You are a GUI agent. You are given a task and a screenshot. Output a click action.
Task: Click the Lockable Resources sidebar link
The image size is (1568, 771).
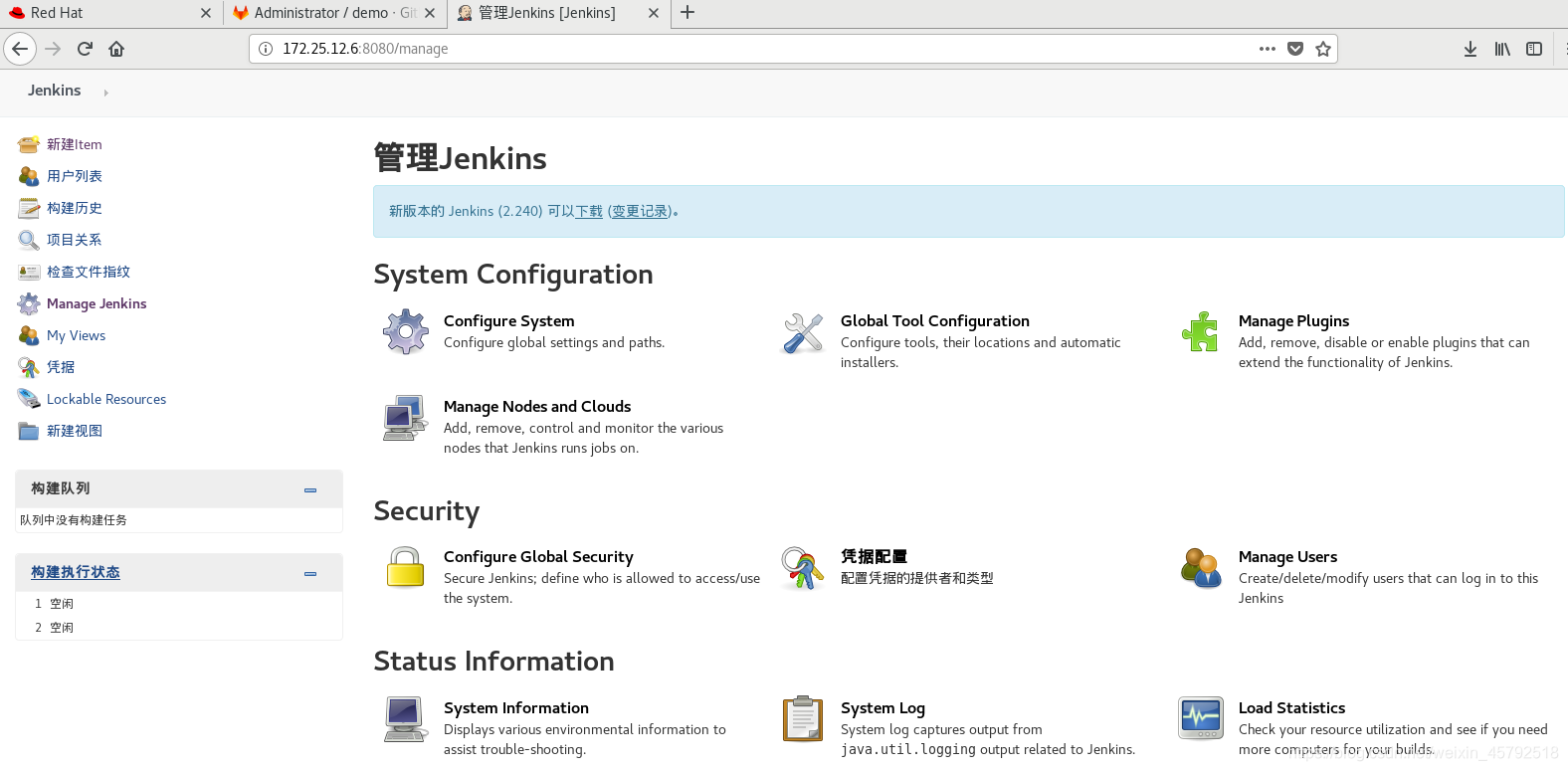coord(106,399)
